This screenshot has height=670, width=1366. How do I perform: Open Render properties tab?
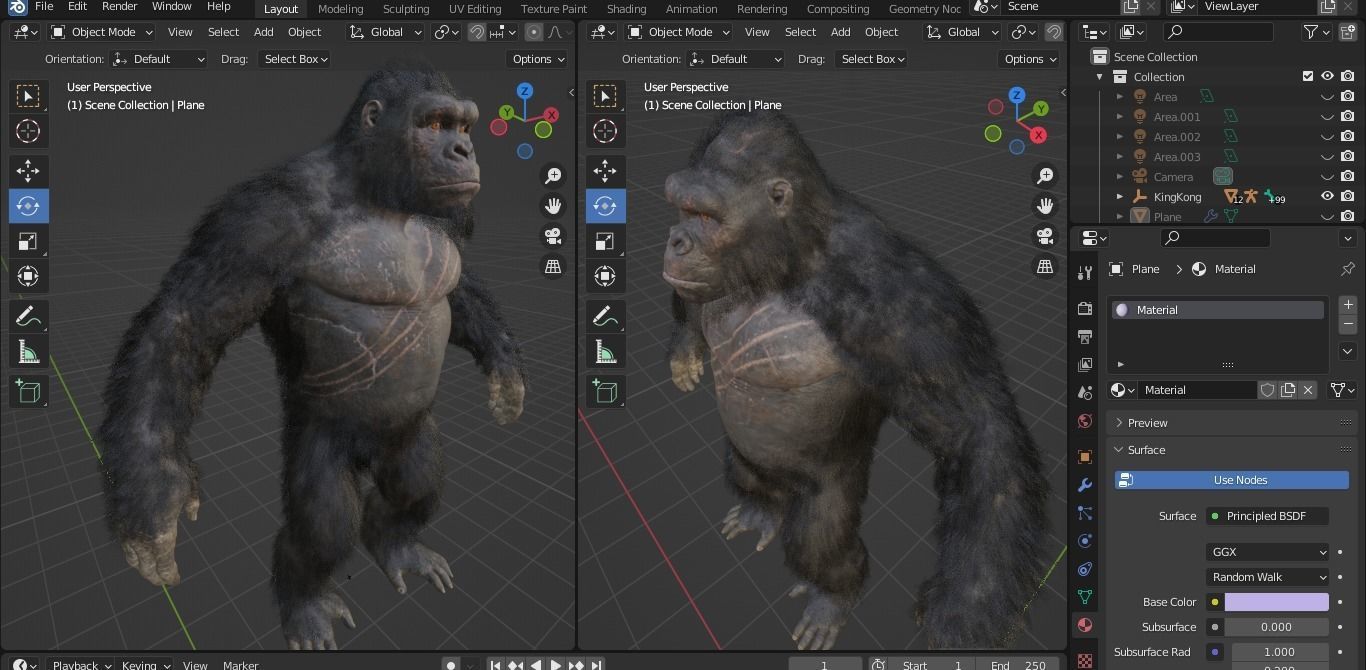(1085, 308)
